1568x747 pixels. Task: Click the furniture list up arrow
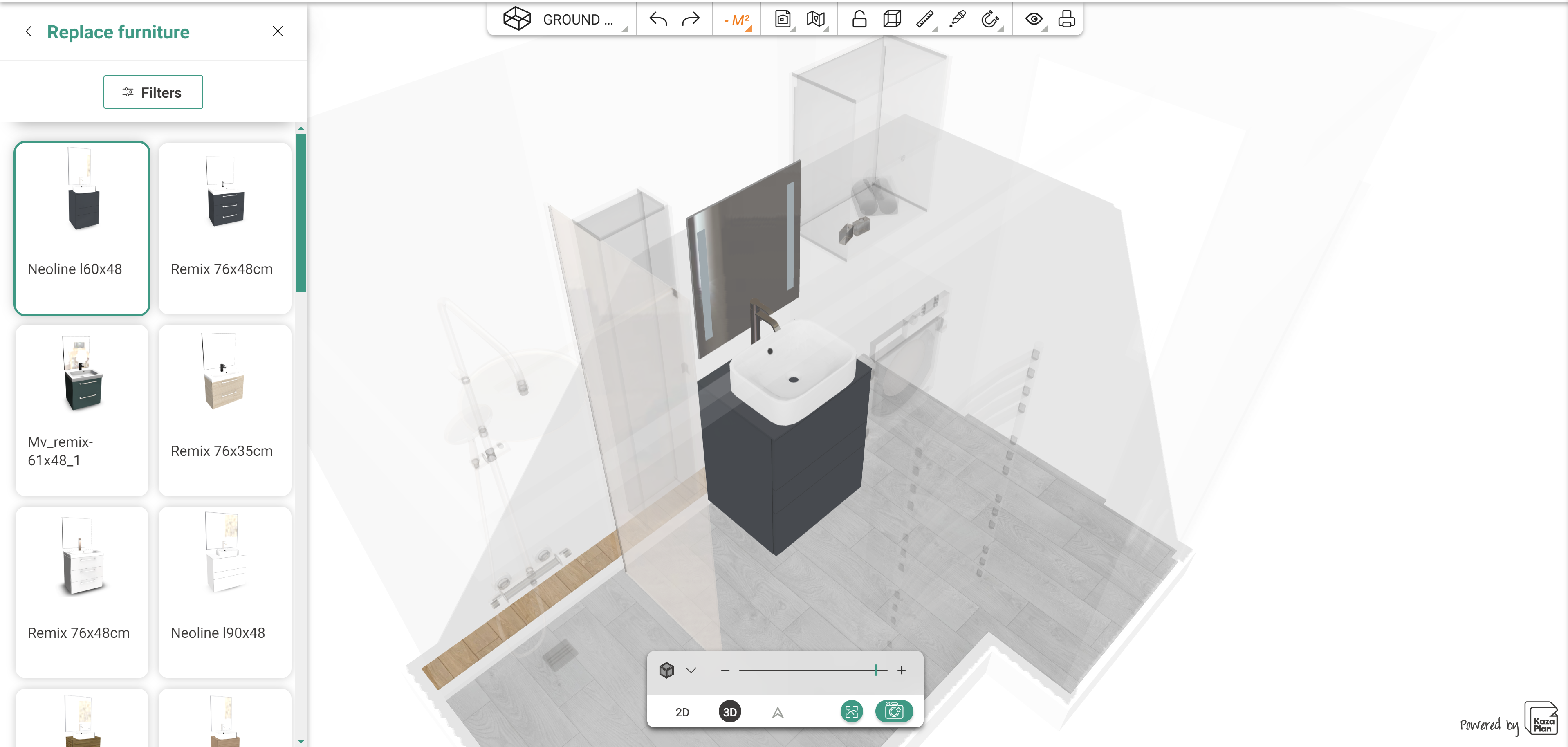(301, 128)
